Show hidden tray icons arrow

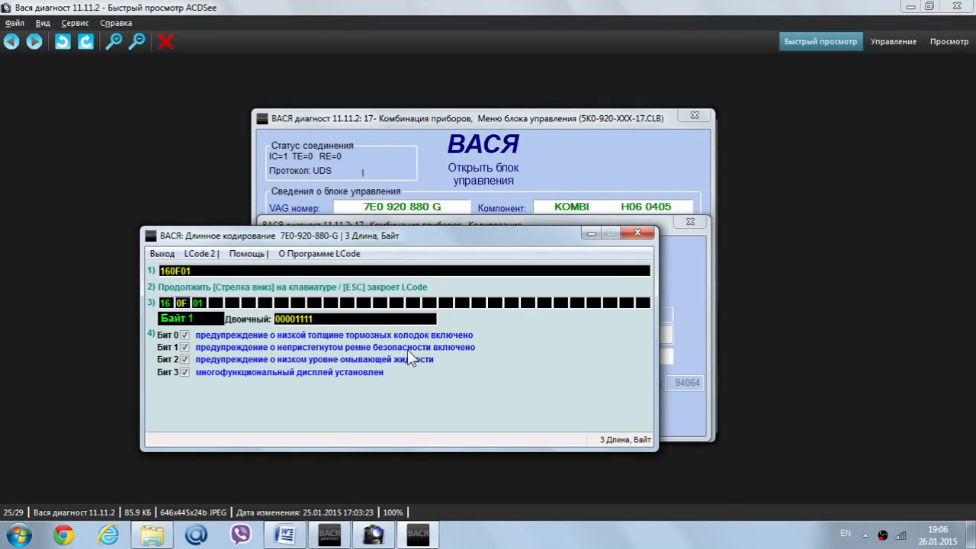865,535
